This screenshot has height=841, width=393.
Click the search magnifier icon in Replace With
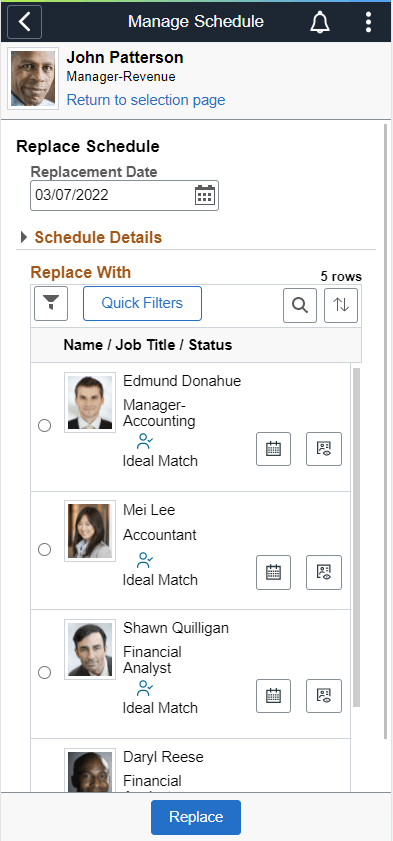[300, 305]
